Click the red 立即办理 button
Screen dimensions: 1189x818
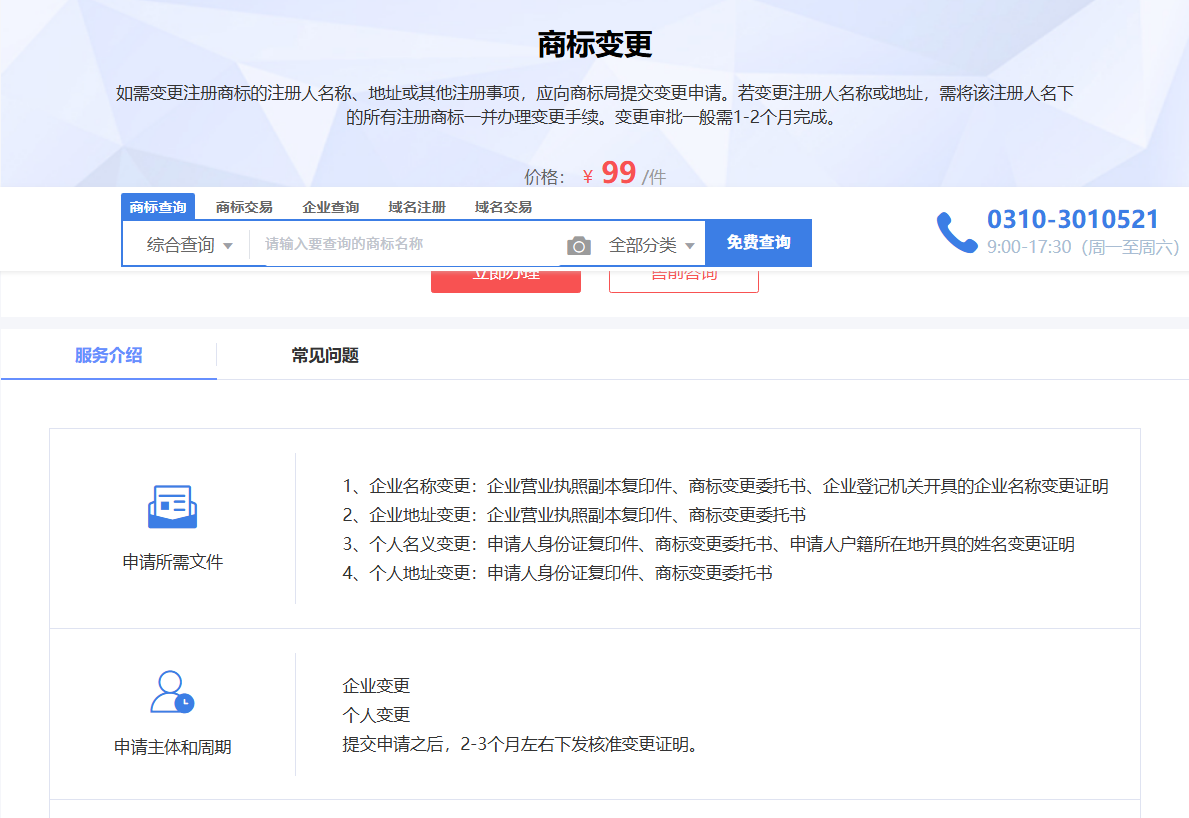coord(506,280)
